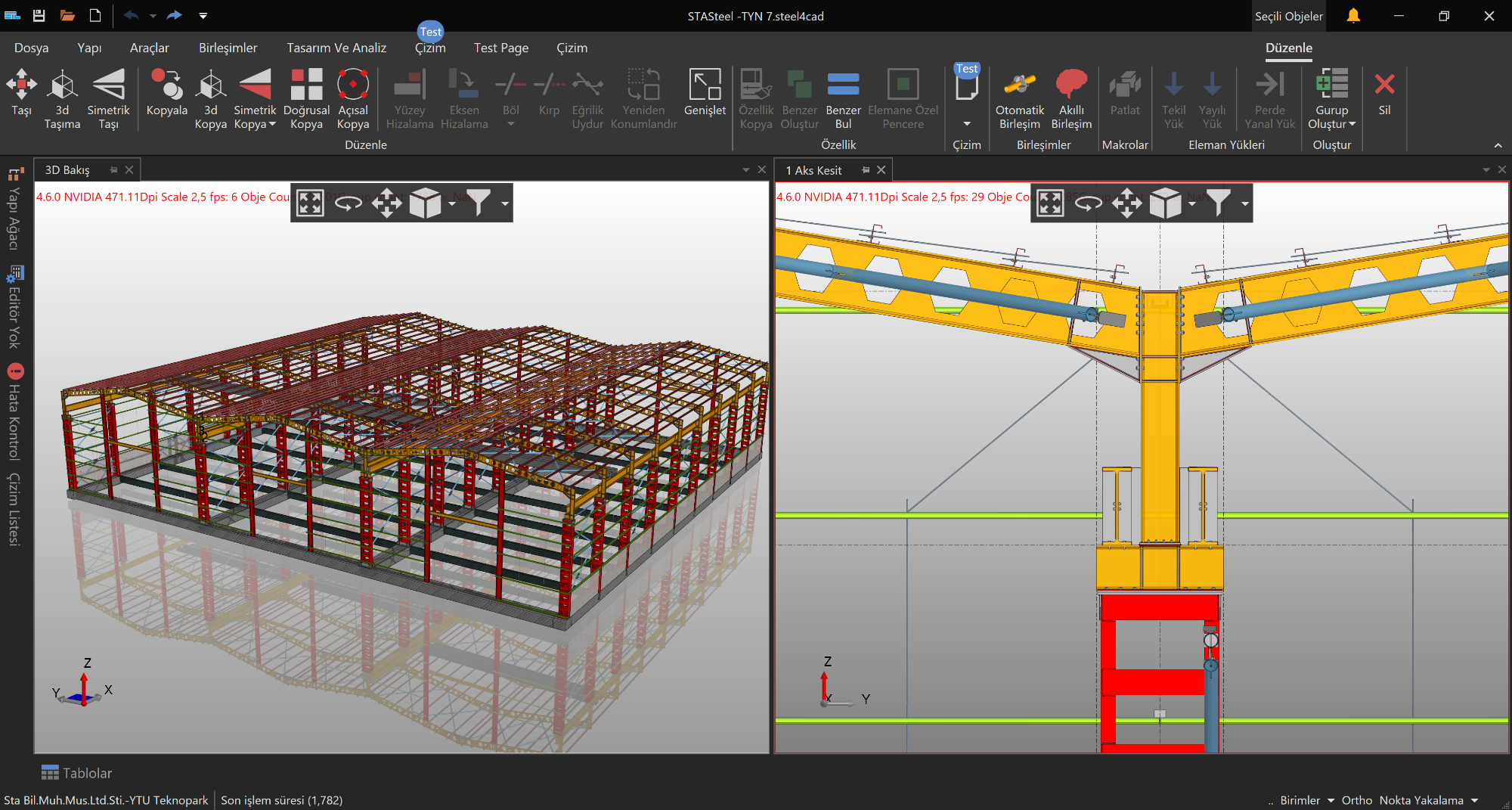Viewport: 1512px width, 810px height.
Task: Expand the Simetrik Kopya dropdown
Action: (272, 125)
